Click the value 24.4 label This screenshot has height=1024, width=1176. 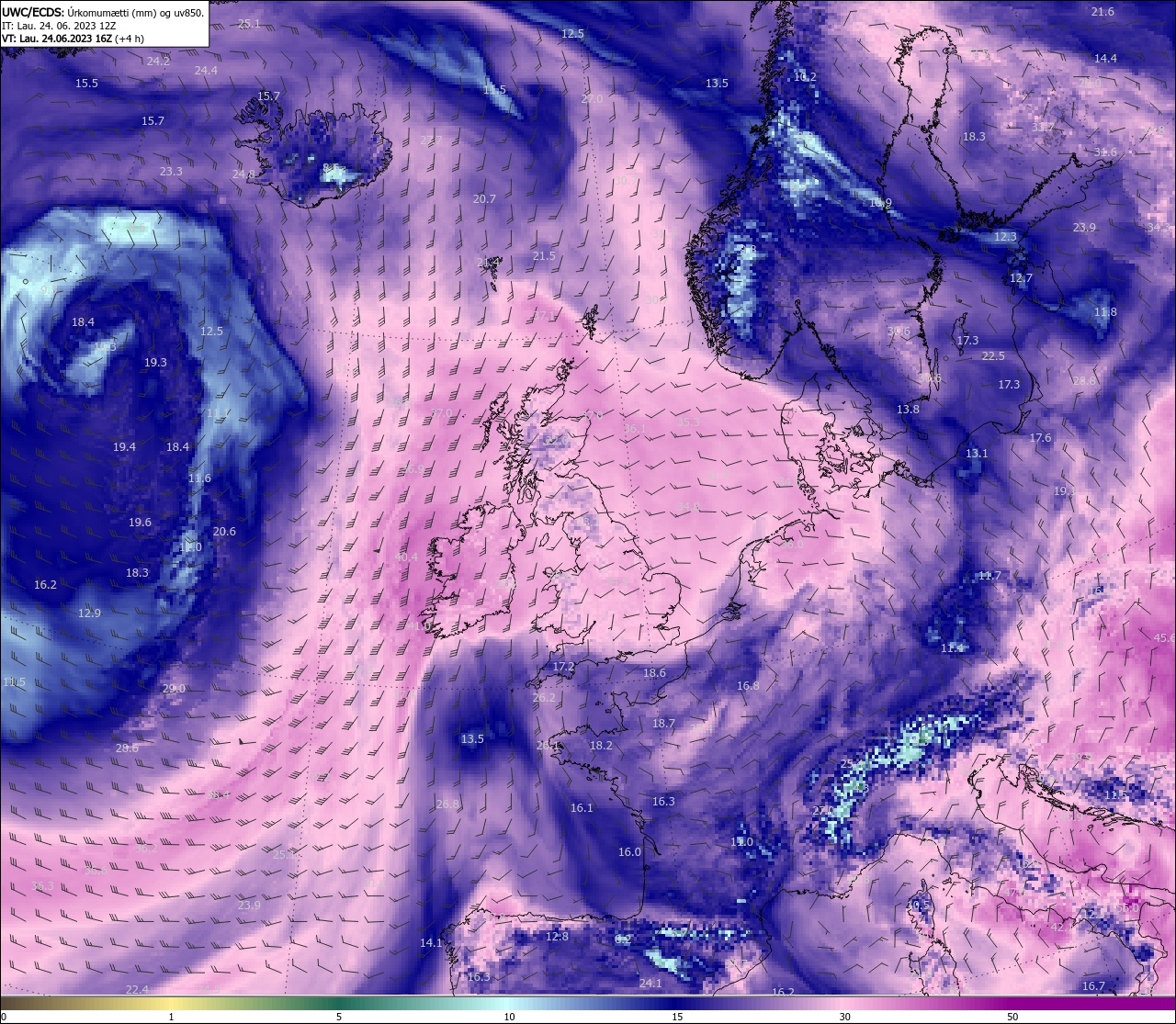click(x=206, y=70)
